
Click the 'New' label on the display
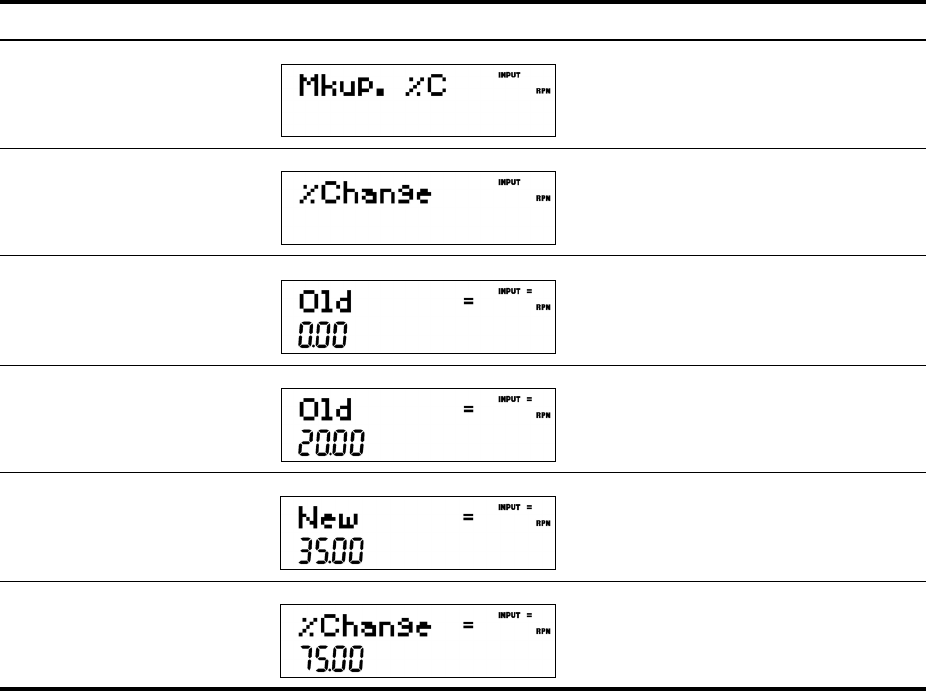point(327,519)
